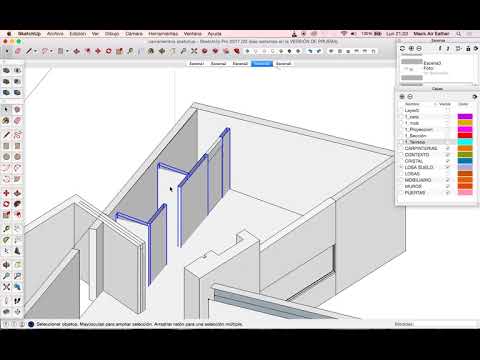The width and height of the screenshot is (480, 360).
Task: Toggle visibility of CONTEXTO layer
Action: (447, 155)
